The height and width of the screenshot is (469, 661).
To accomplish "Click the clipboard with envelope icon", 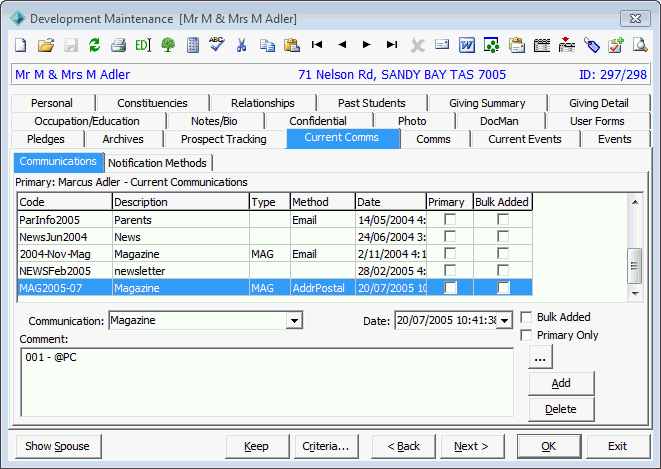I will [x=517, y=45].
